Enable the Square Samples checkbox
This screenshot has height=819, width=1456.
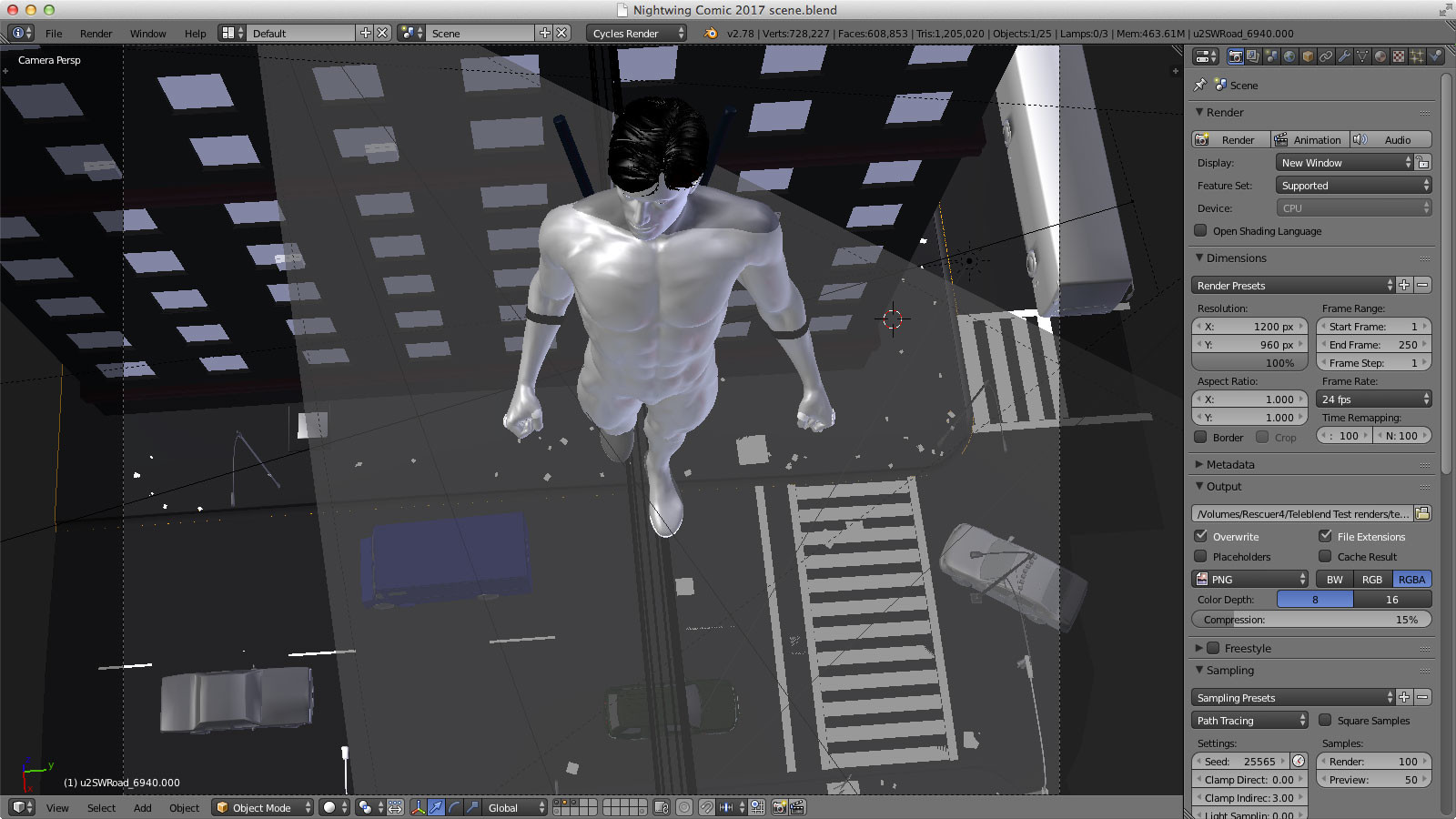click(x=1325, y=720)
